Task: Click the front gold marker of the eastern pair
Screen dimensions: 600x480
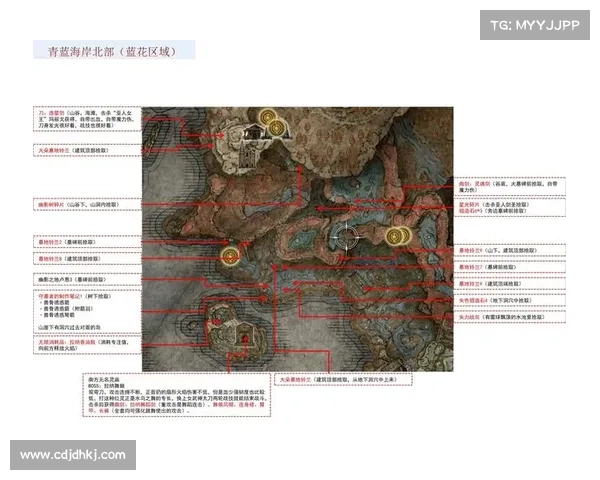Action: tap(393, 237)
